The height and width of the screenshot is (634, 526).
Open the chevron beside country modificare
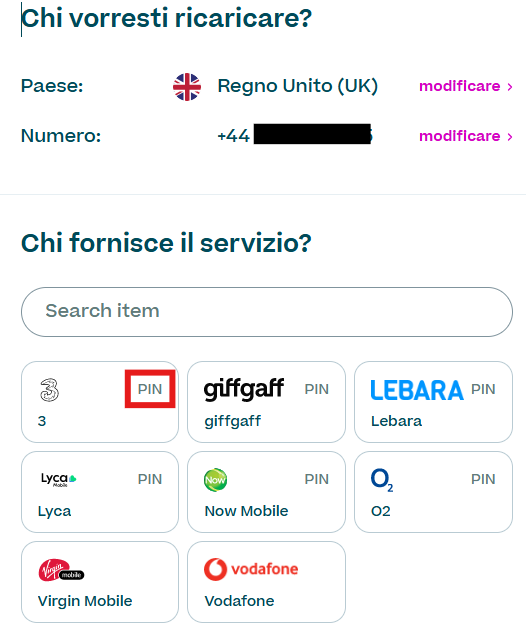coord(510,87)
